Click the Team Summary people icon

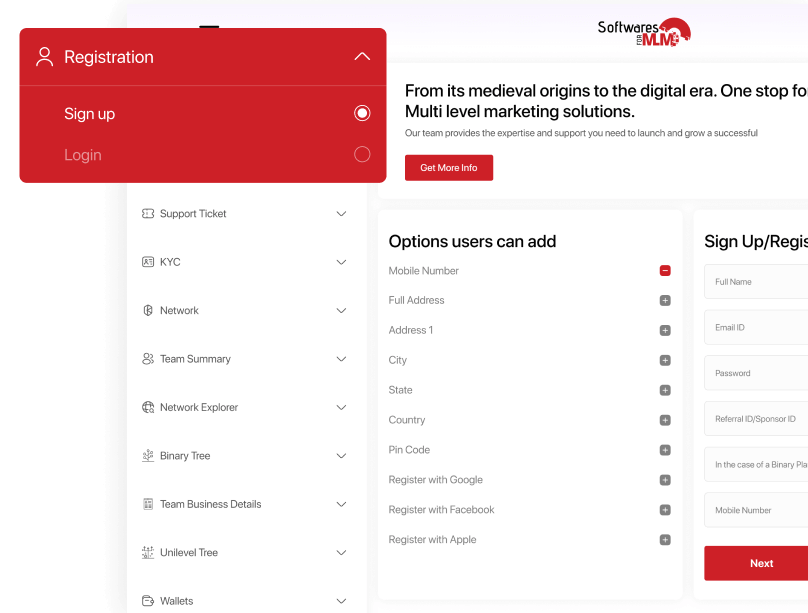click(x=148, y=359)
